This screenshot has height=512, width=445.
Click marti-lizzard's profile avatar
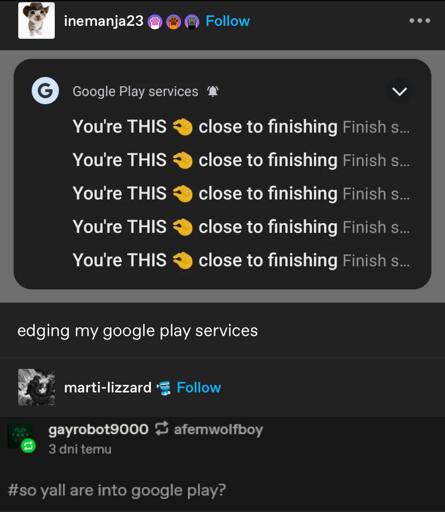pyautogui.click(x=37, y=387)
